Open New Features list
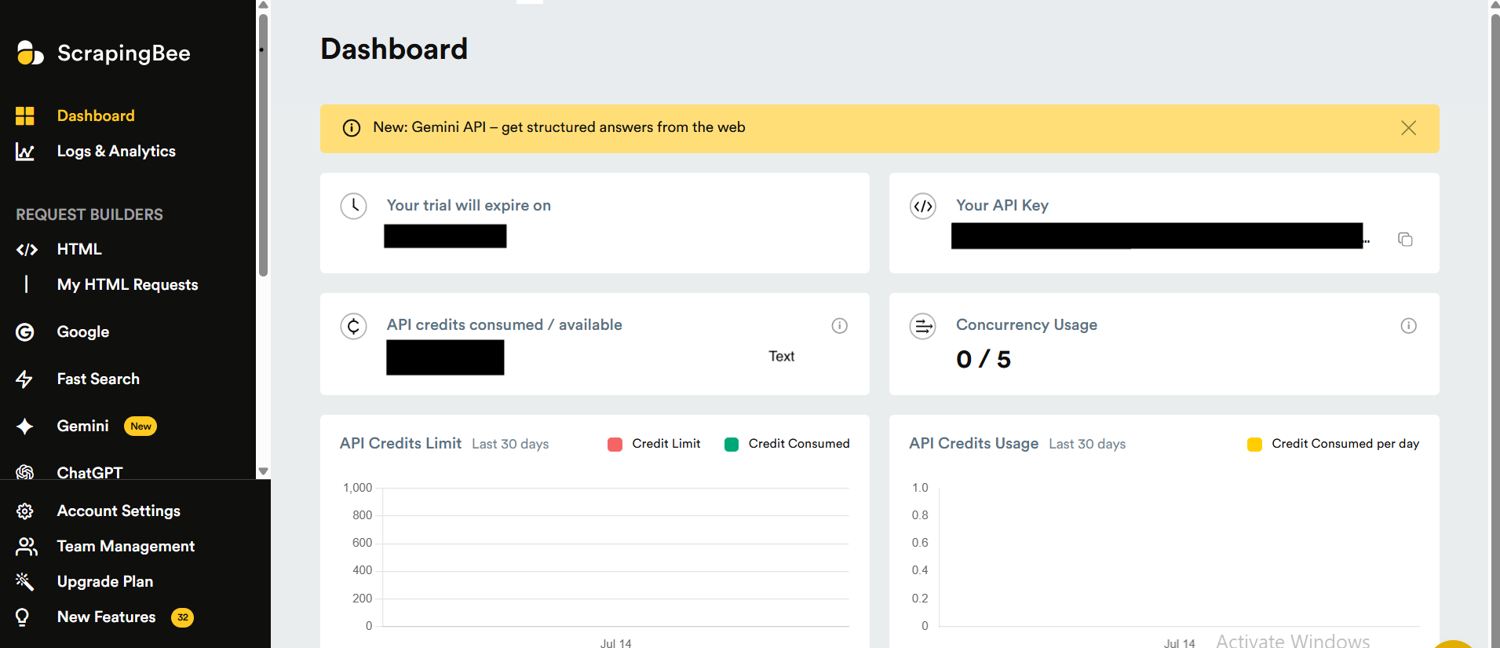 (x=106, y=617)
